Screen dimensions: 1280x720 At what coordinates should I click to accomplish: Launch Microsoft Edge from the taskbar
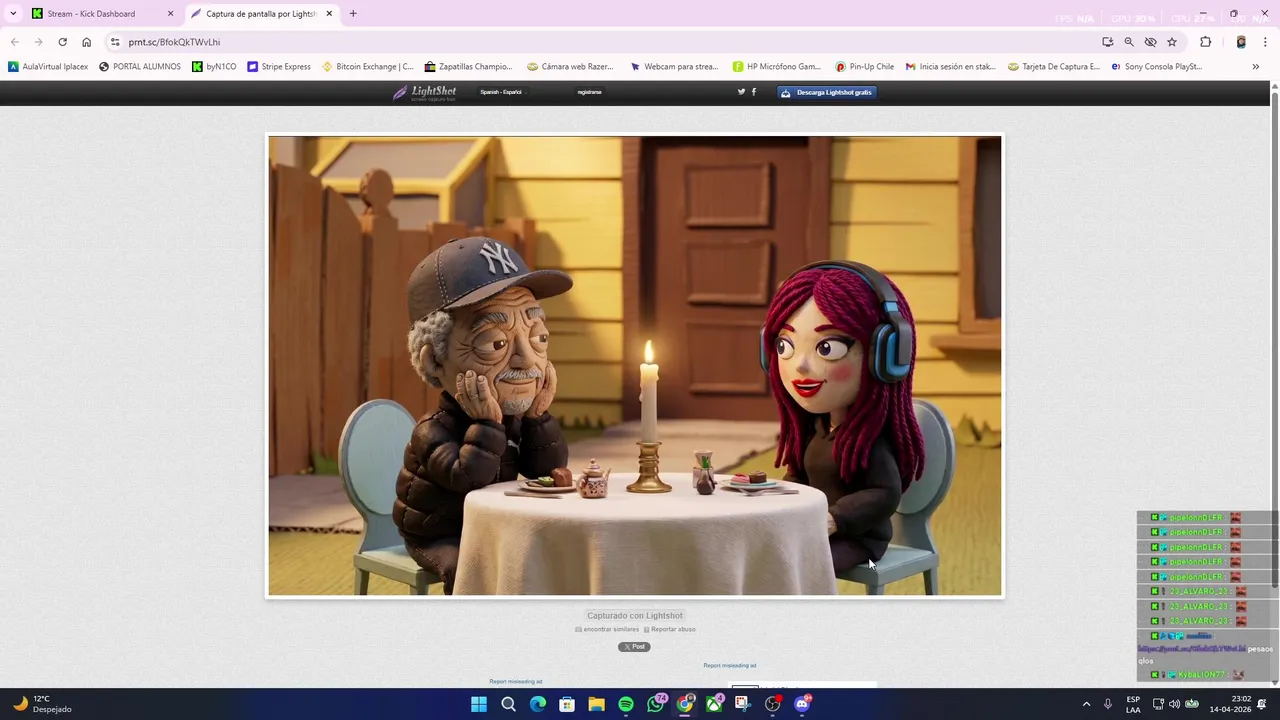click(x=538, y=704)
